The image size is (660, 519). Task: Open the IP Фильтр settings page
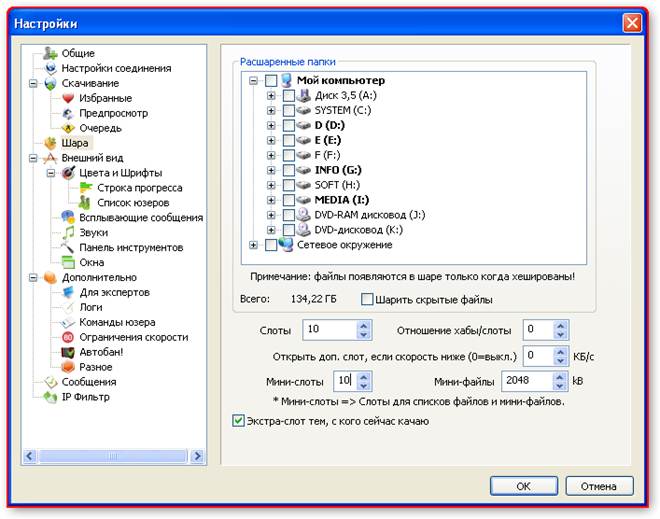click(x=85, y=397)
